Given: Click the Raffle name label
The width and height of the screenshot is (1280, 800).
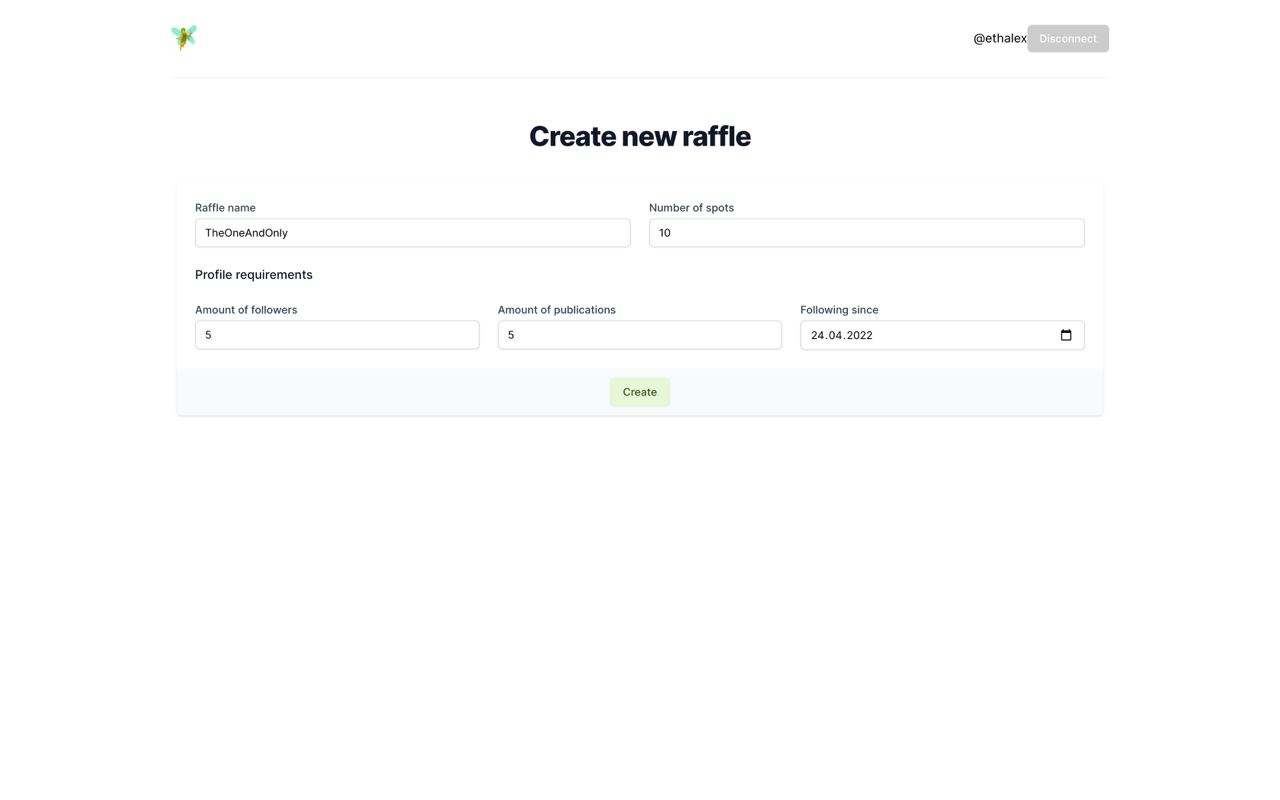Looking at the screenshot, I should click(x=225, y=208).
